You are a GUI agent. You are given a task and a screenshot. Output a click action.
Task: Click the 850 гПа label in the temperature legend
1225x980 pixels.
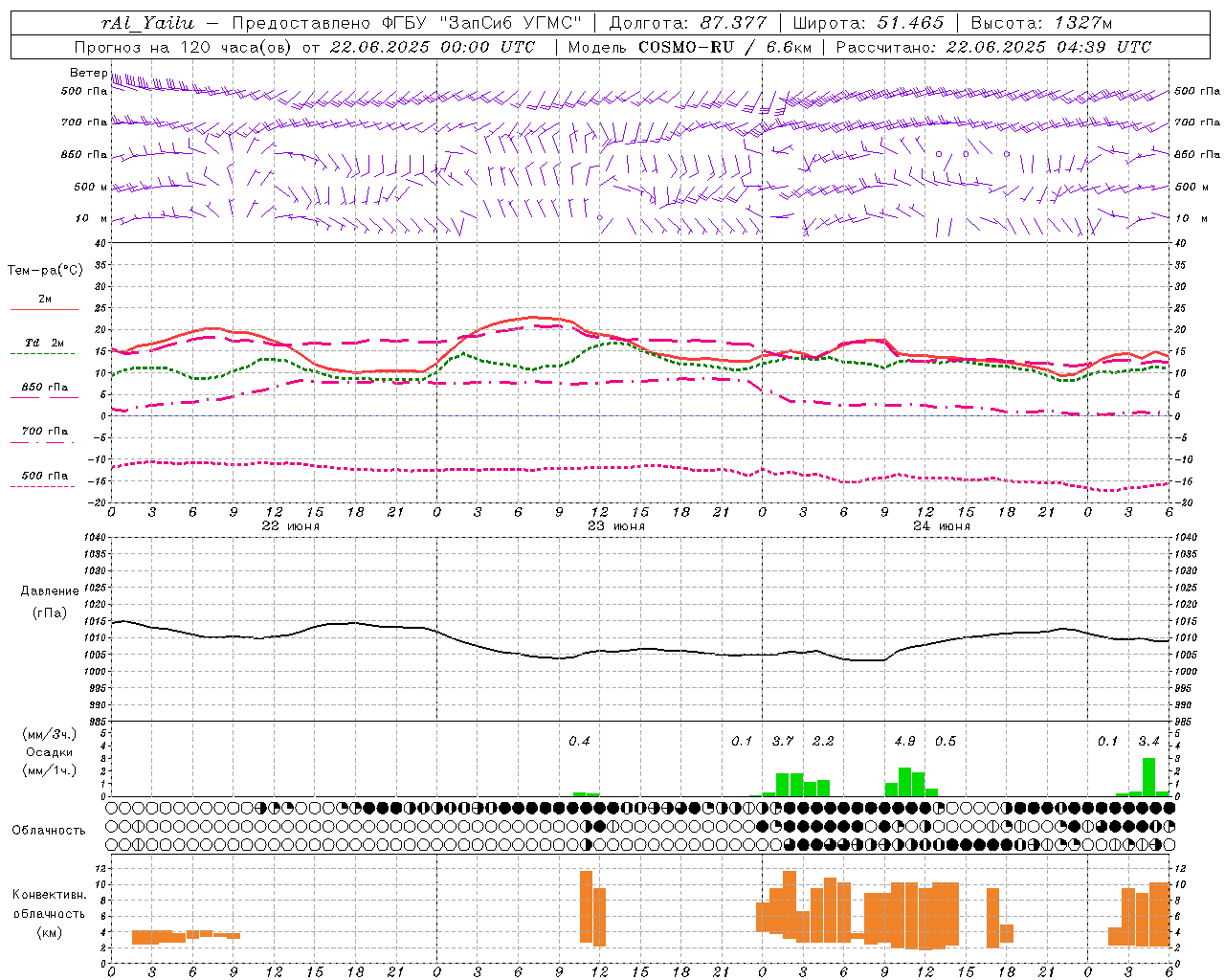tap(45, 388)
